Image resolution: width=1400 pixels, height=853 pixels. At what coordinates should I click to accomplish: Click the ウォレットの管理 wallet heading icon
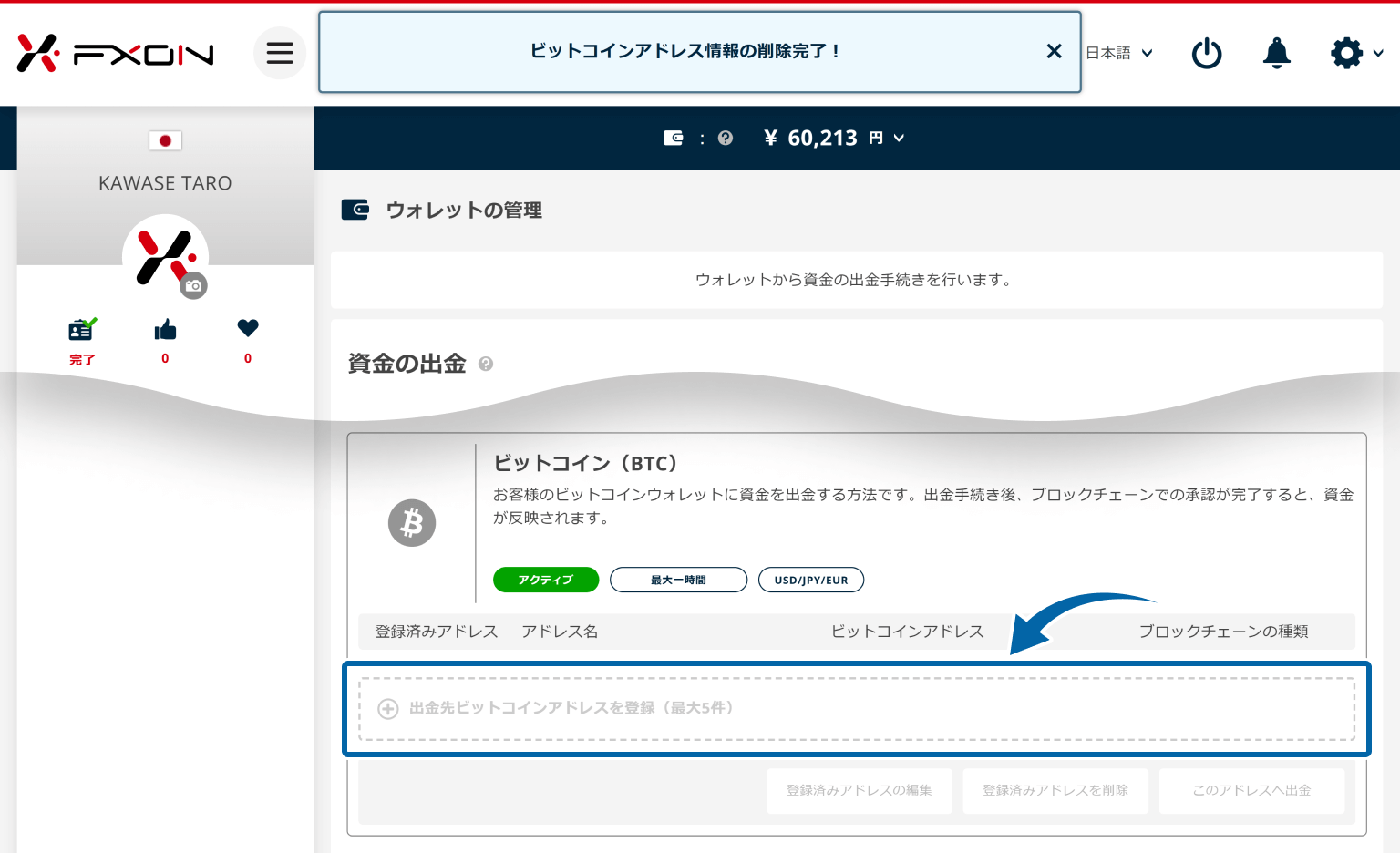355,210
